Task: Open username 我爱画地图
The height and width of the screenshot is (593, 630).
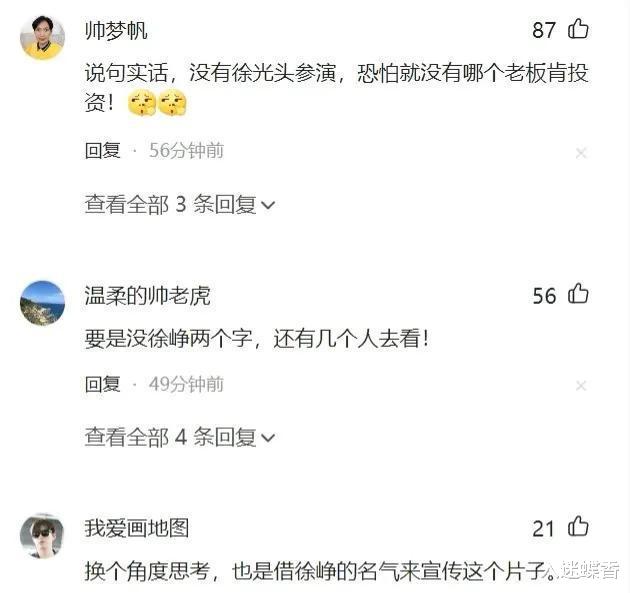Action: click(137, 528)
